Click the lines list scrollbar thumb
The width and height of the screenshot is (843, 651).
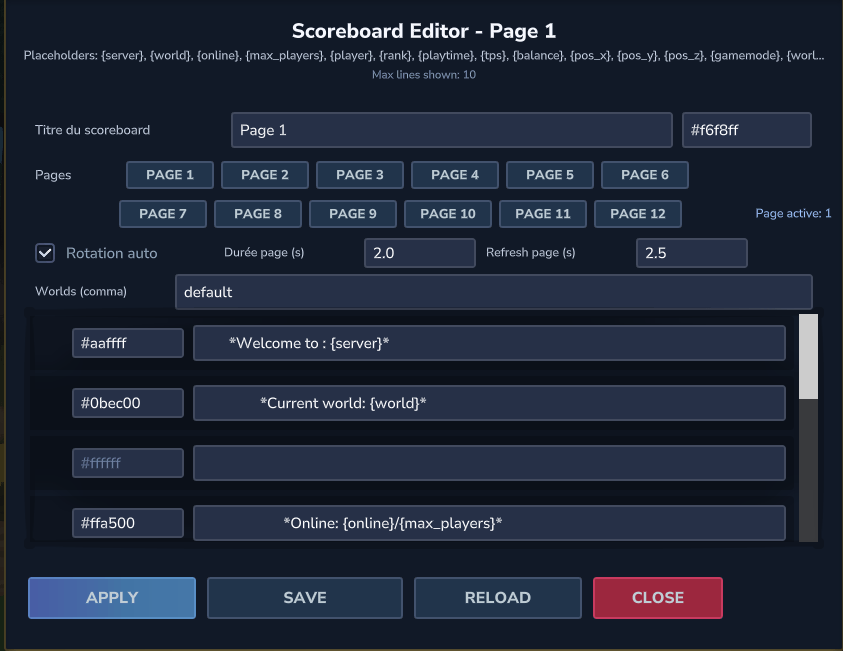click(808, 356)
